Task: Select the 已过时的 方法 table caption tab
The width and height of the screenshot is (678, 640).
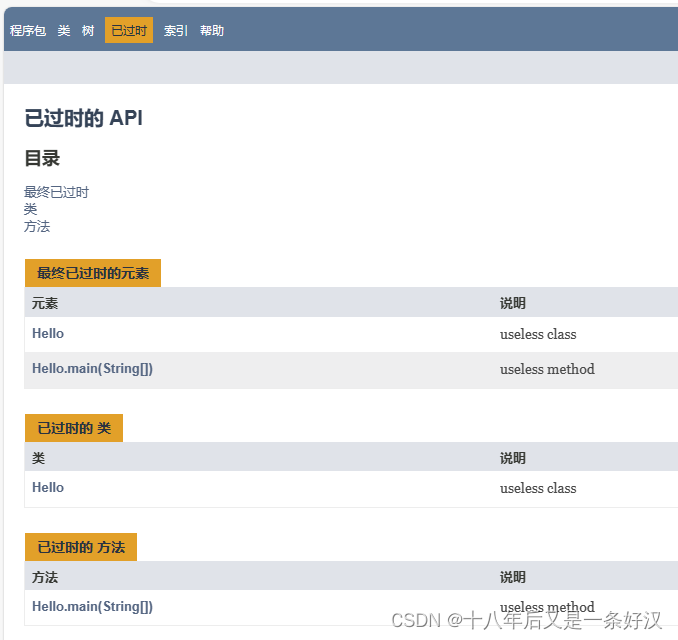Action: [81, 547]
